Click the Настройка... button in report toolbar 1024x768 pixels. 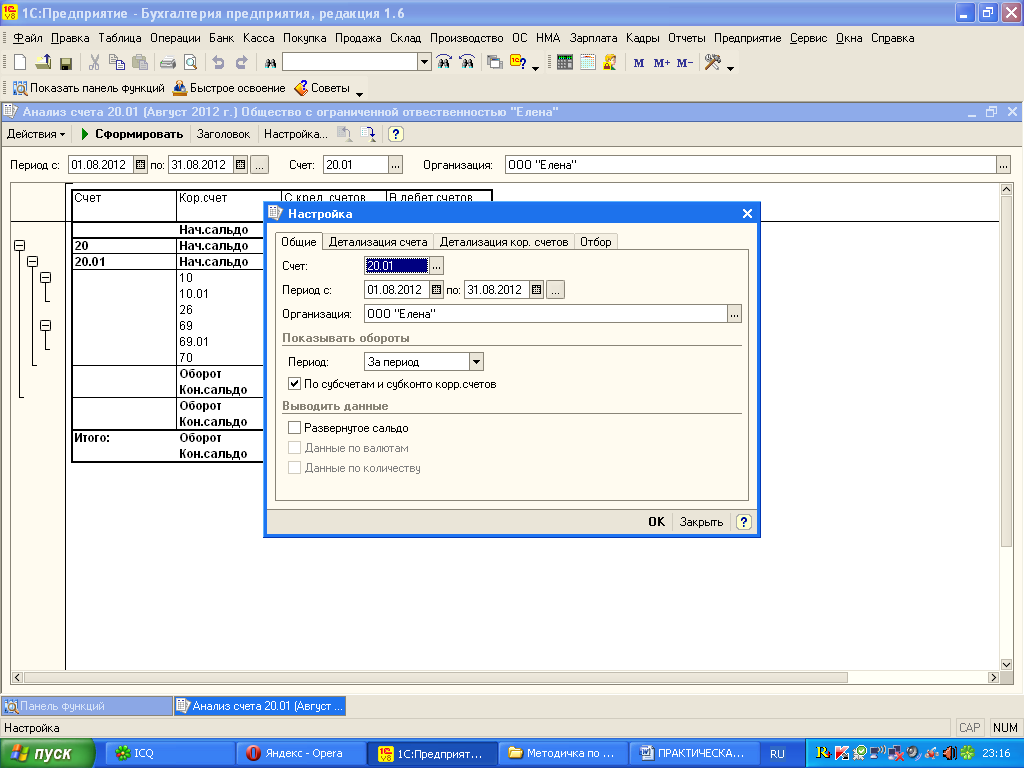click(x=295, y=134)
